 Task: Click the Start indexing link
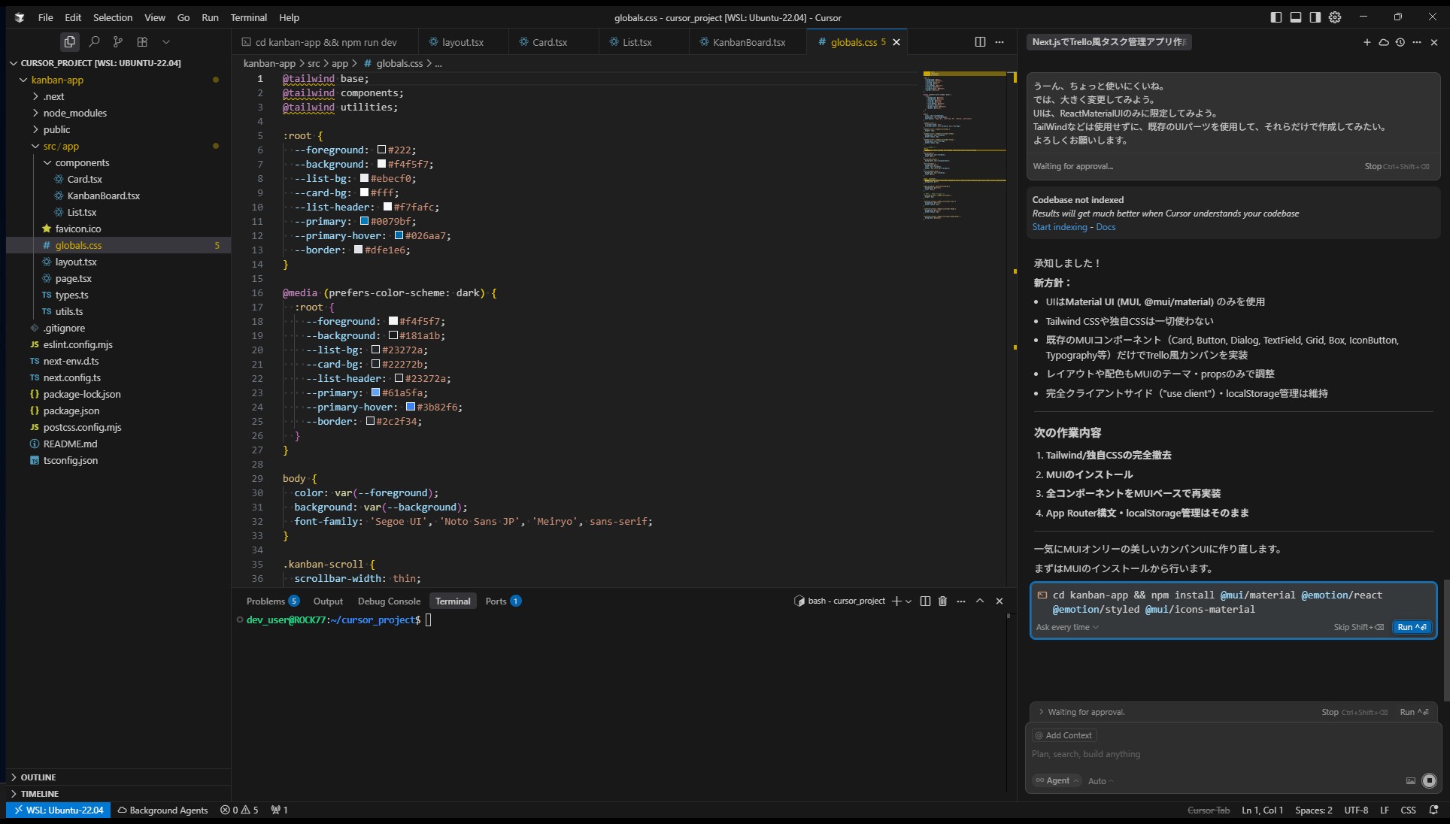pos(1059,227)
